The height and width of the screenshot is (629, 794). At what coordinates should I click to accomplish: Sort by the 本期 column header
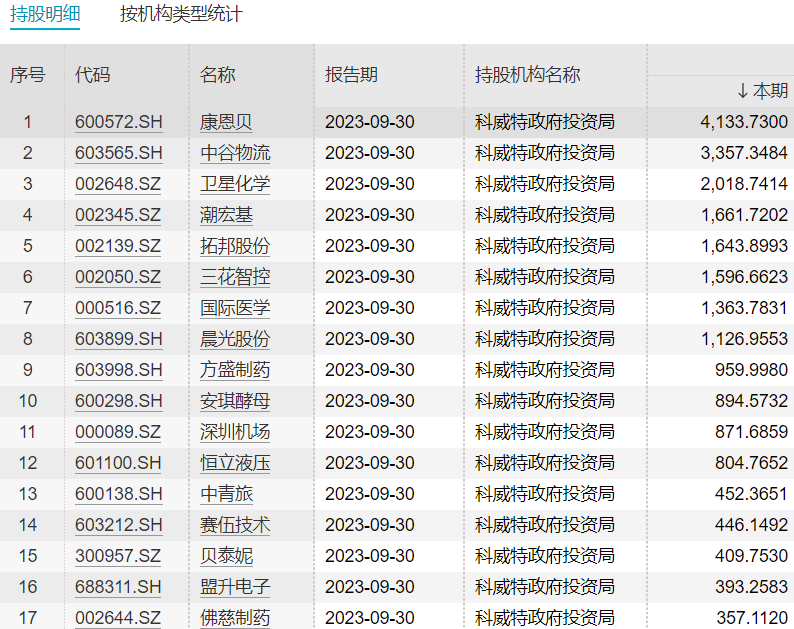pos(763,91)
